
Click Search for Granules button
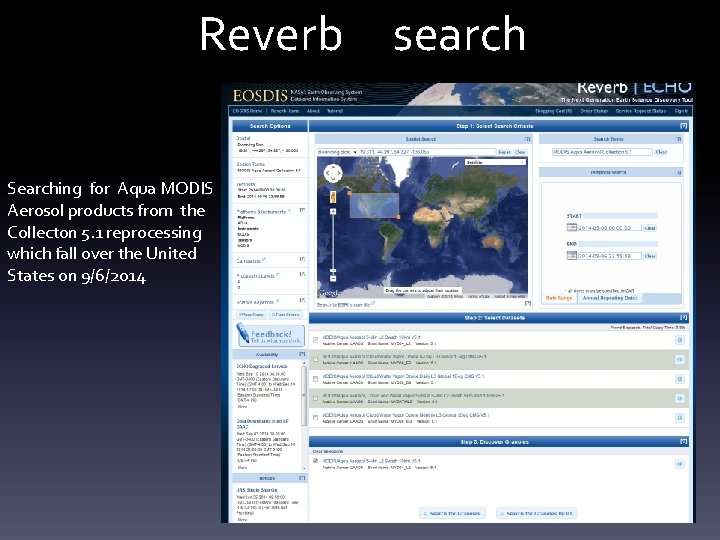click(x=452, y=513)
